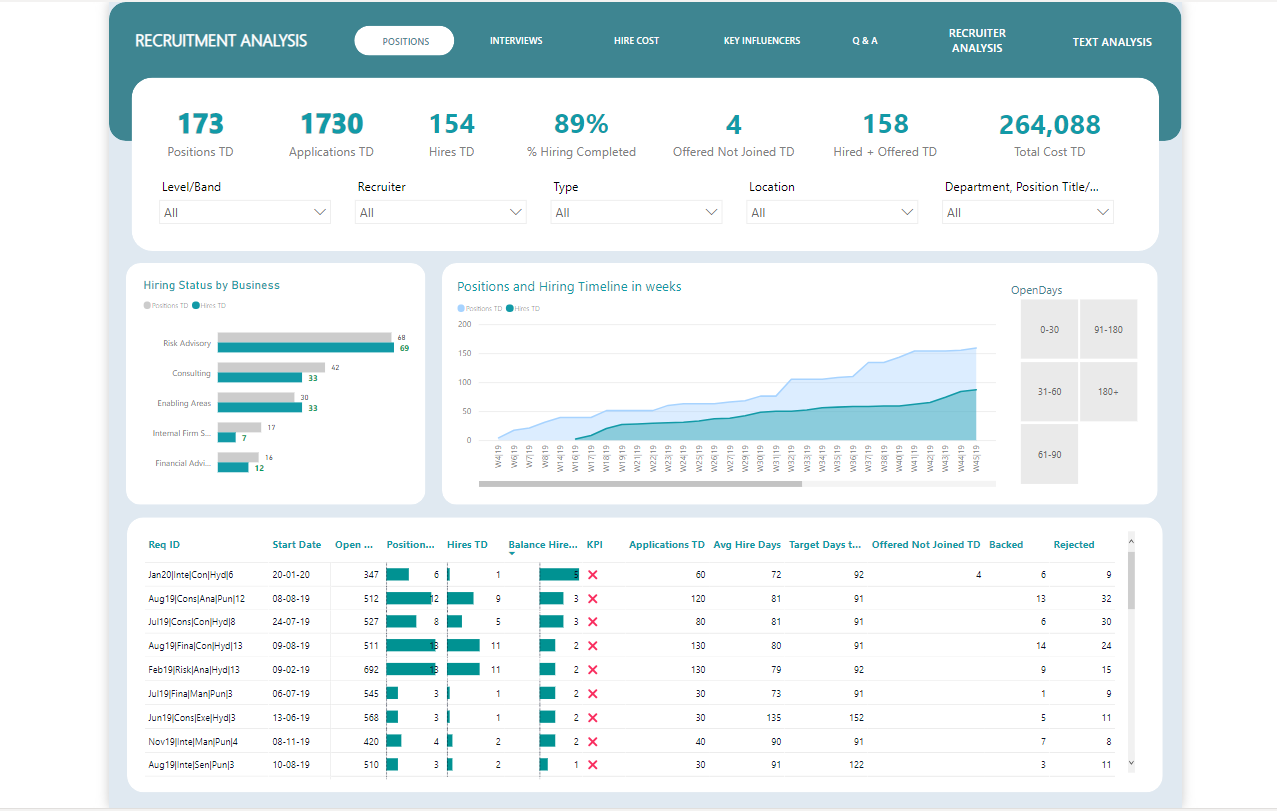The width and height of the screenshot is (1277, 811).
Task: Click the Hires TD legend marker in Hiring Status chart
Action: tap(196, 305)
